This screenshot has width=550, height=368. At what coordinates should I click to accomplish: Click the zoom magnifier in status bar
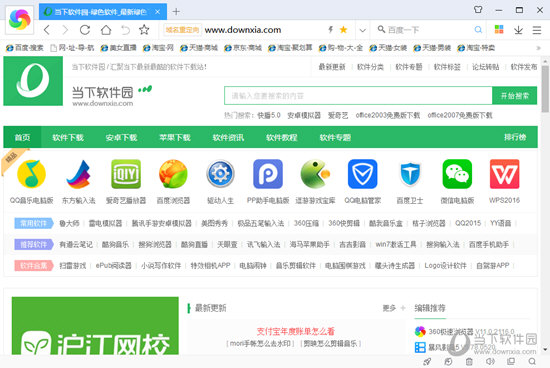[532, 361]
